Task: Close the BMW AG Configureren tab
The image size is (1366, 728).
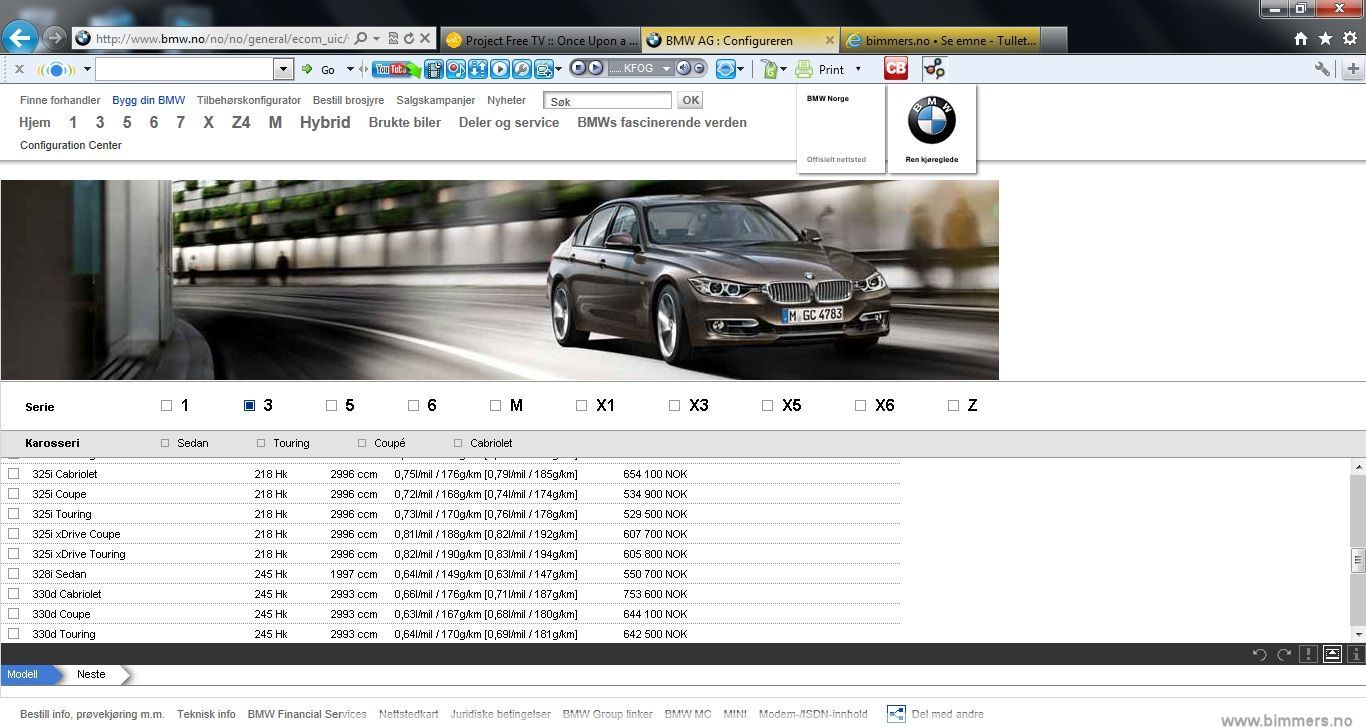Action: pos(829,40)
